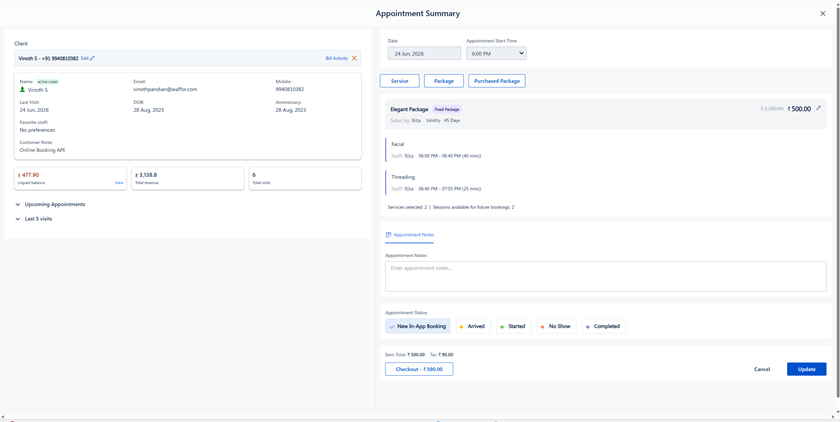The image size is (840, 422).
Task: Click the client header Vinoth S - +91 9940810382
Action: point(49,58)
